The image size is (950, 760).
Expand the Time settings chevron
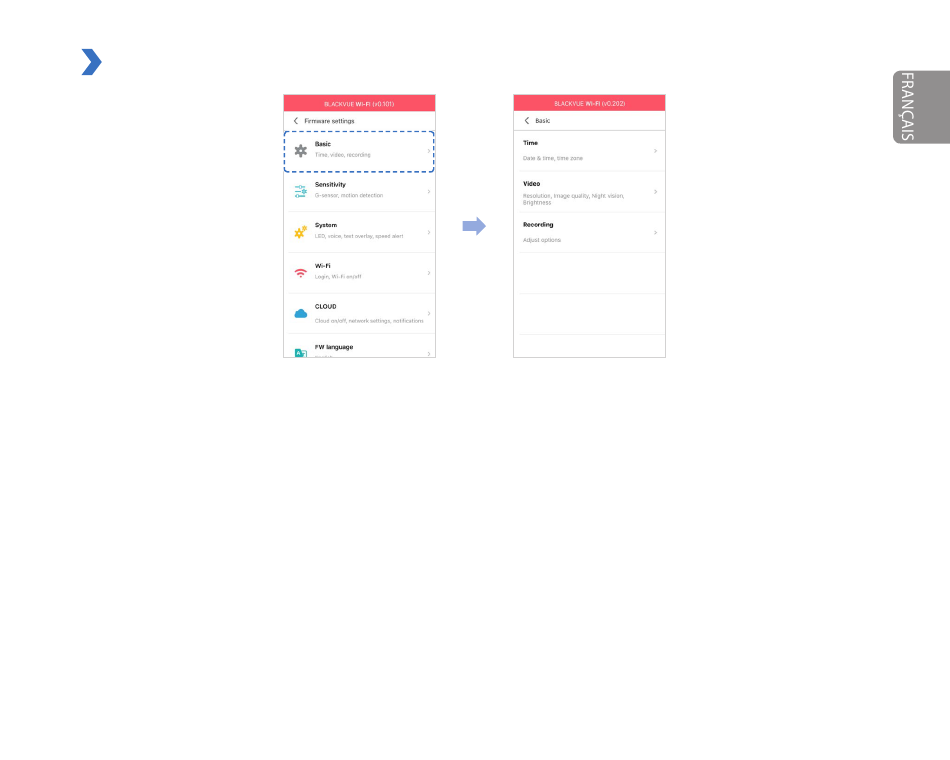655,150
